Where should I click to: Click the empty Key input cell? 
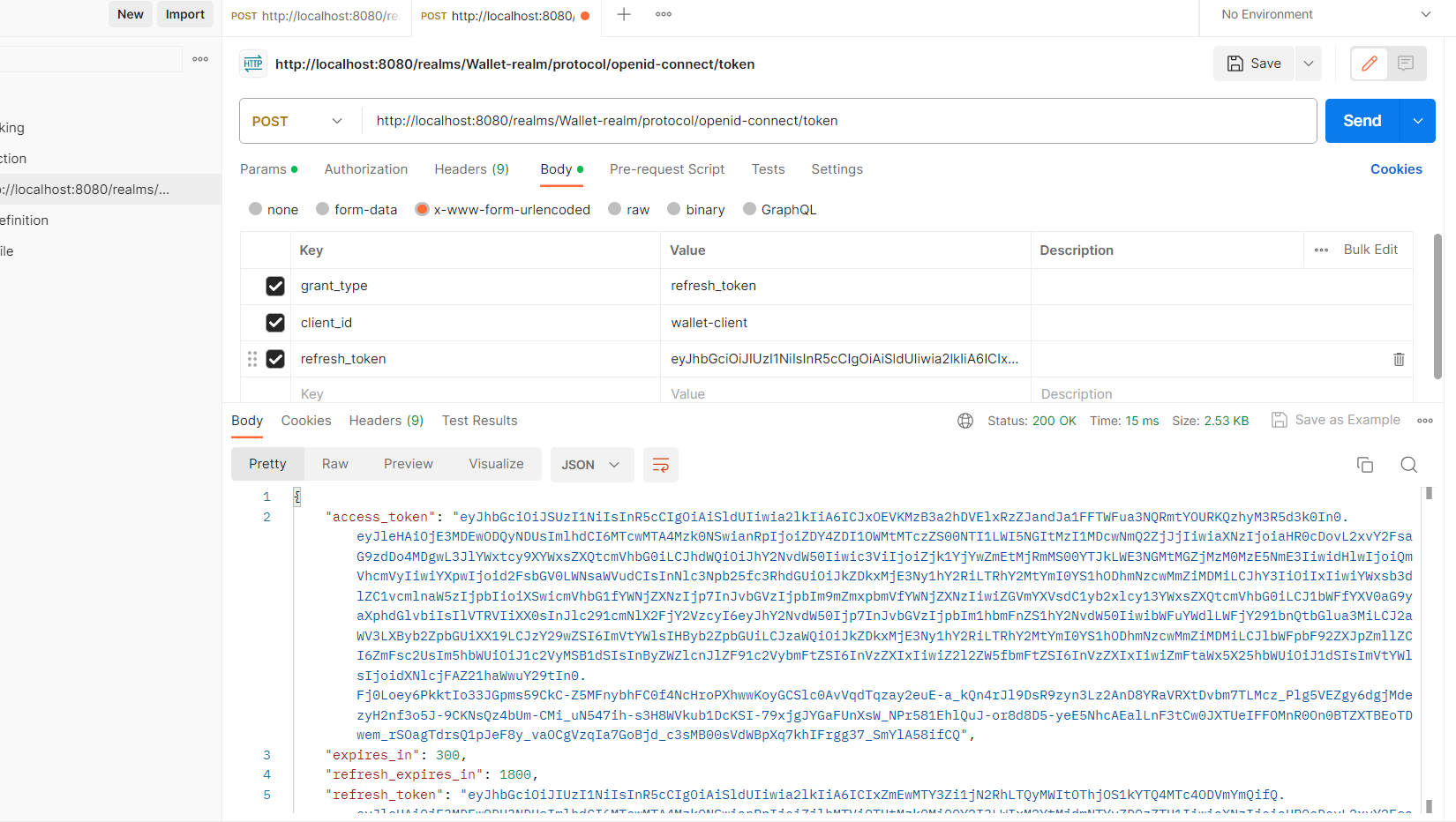tap(476, 392)
